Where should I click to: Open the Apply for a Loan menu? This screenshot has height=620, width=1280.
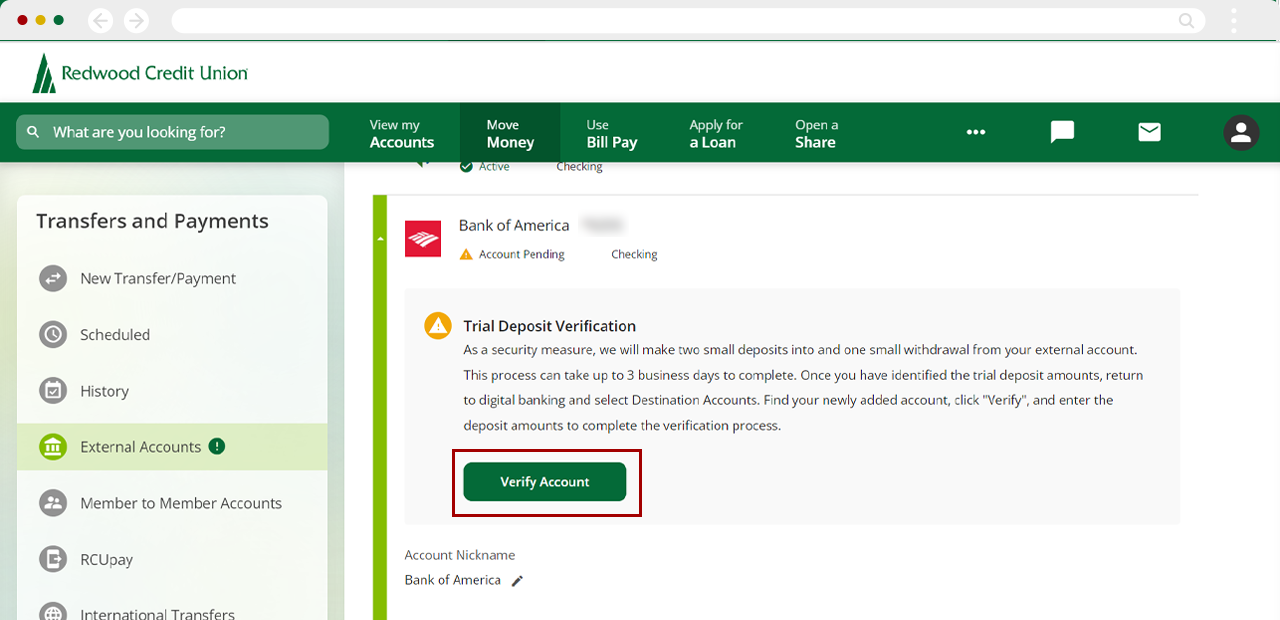click(x=716, y=133)
